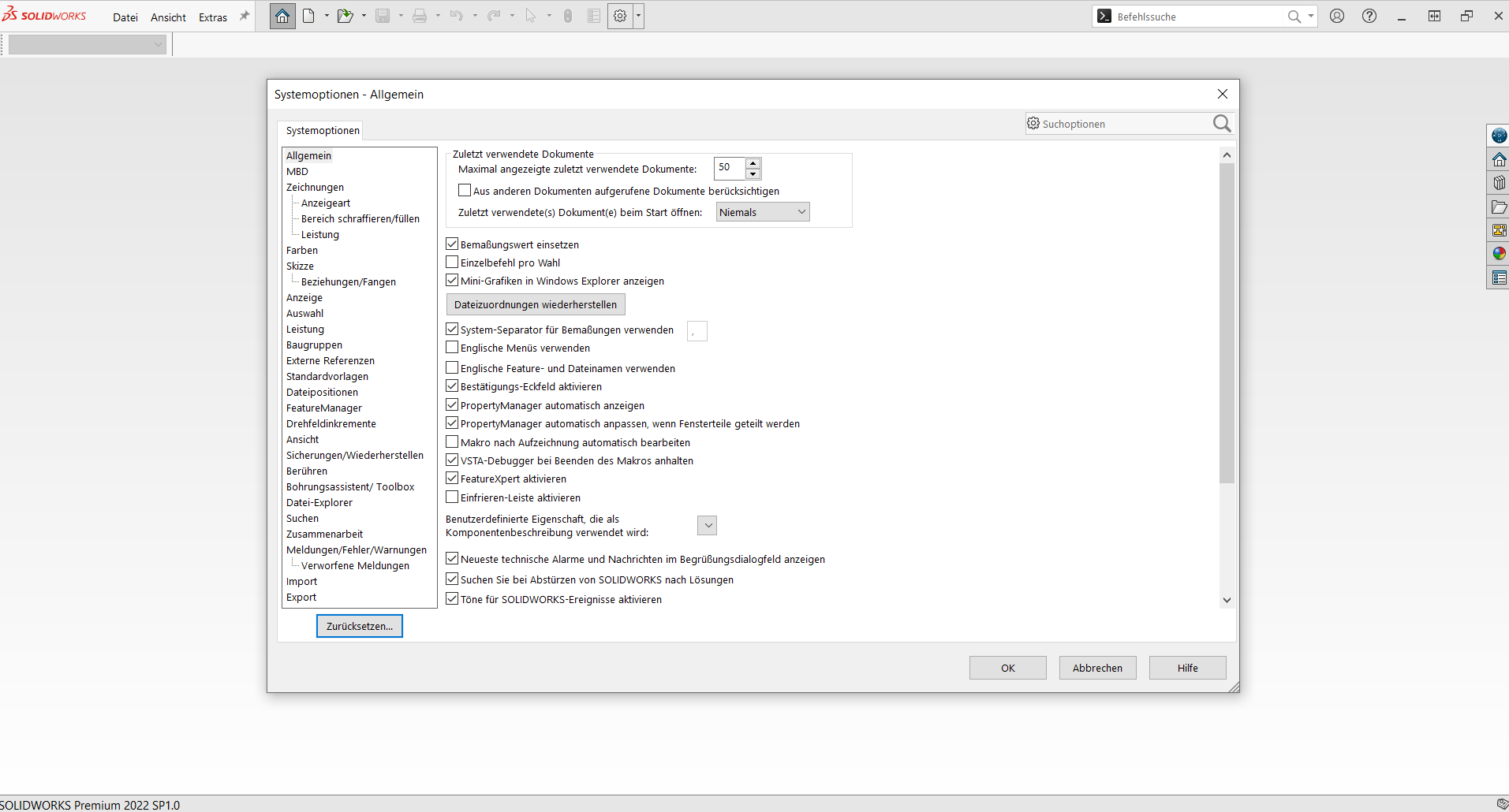Open the Welcome home icon in toolbar
Screen dimensions: 1509x812
(x=282, y=16)
